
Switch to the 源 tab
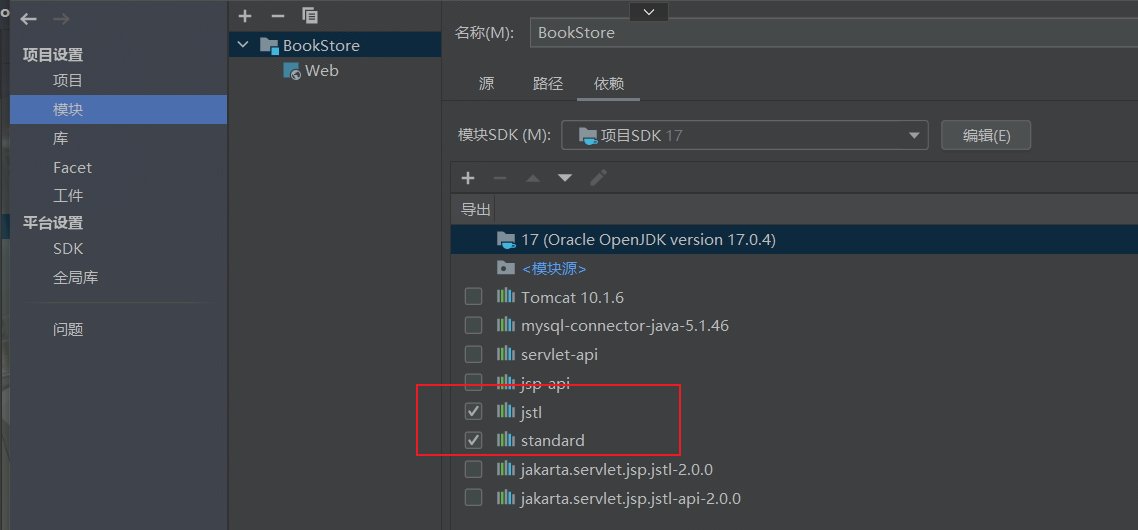[486, 84]
